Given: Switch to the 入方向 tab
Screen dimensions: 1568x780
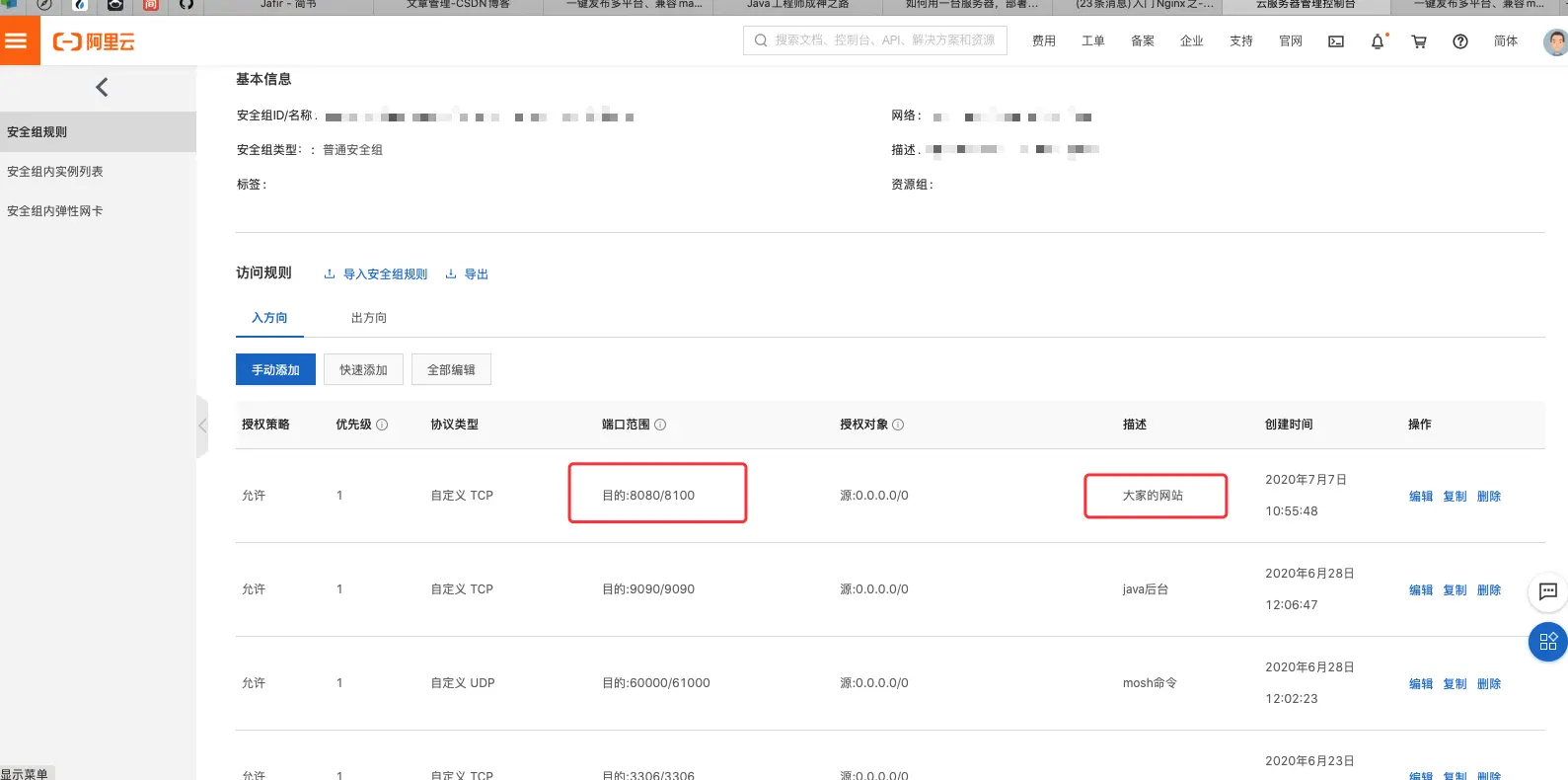Looking at the screenshot, I should (x=269, y=318).
